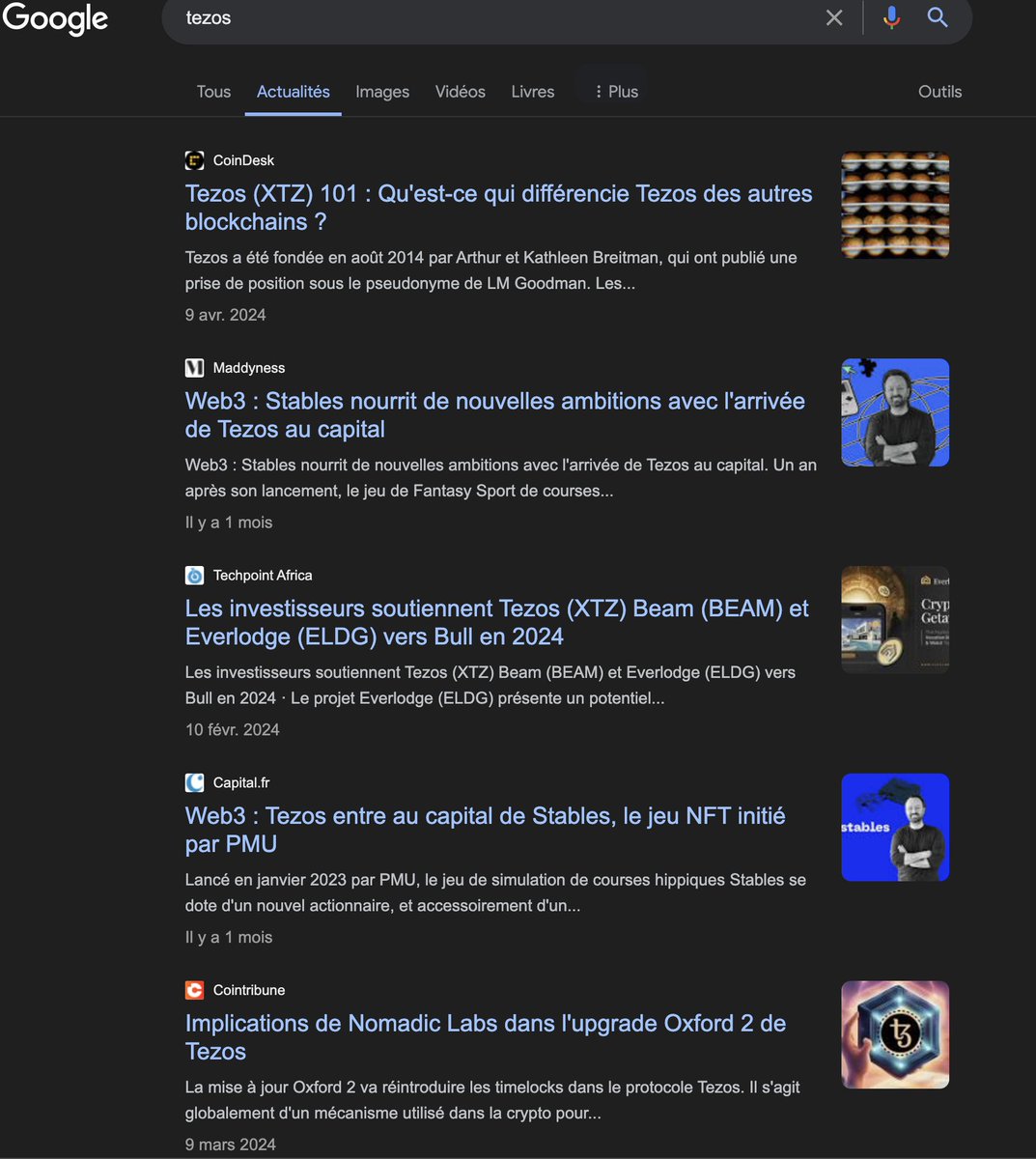Open the Vidéos tab

pyautogui.click(x=461, y=92)
